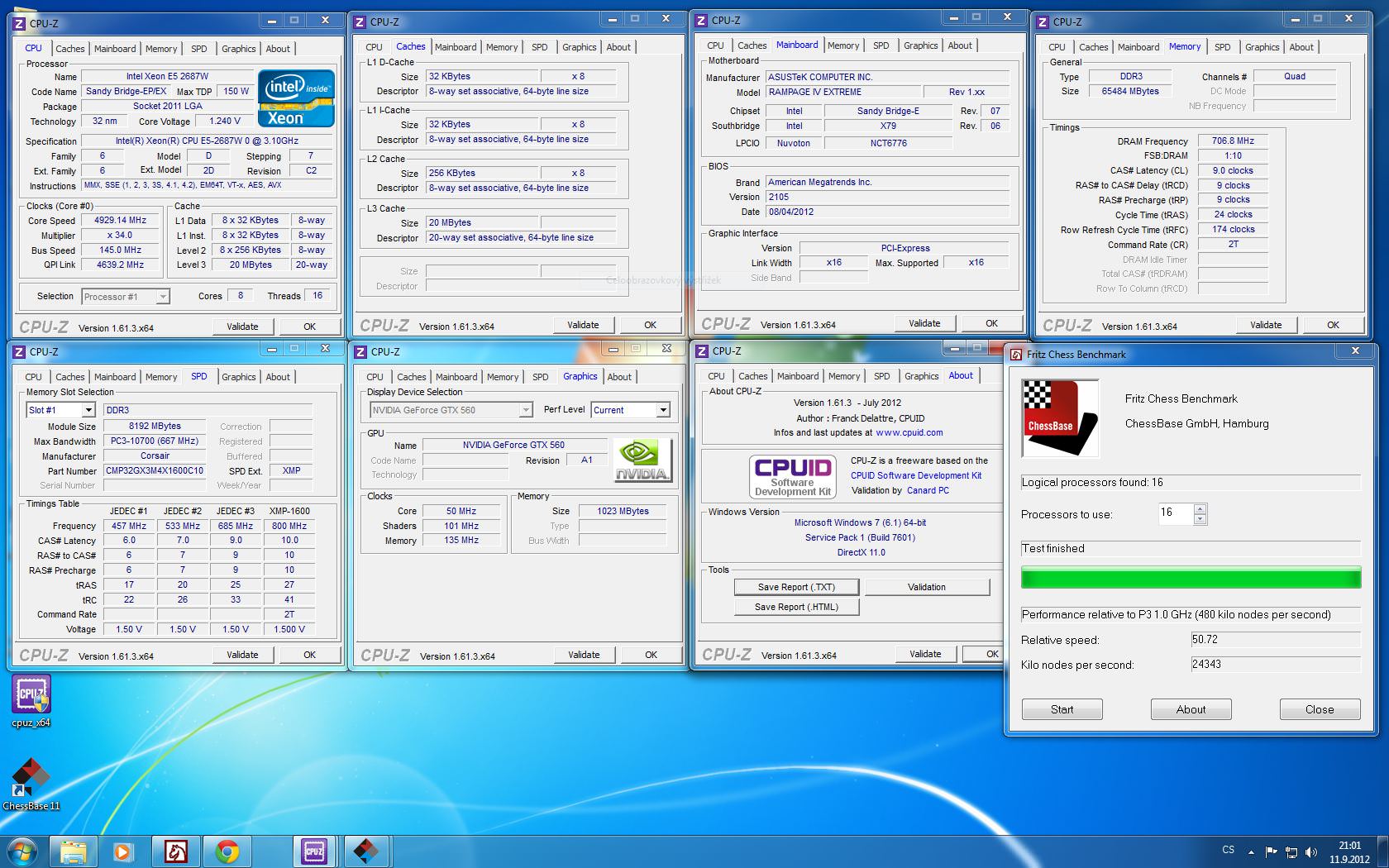
Task: Click the CMP32GX3M4X1600C10 part number
Action: pyautogui.click(x=155, y=471)
